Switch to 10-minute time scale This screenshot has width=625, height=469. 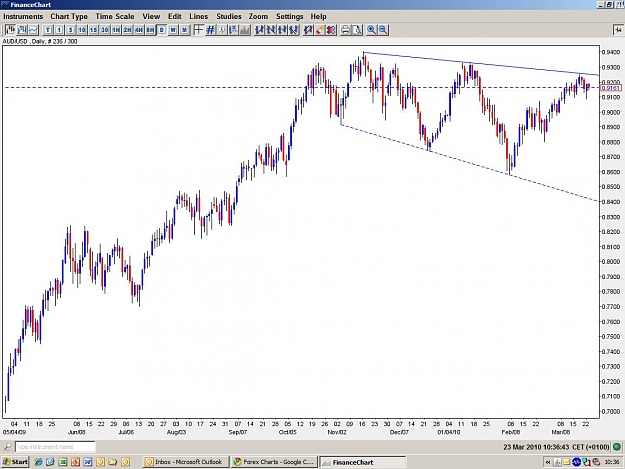click(x=82, y=30)
